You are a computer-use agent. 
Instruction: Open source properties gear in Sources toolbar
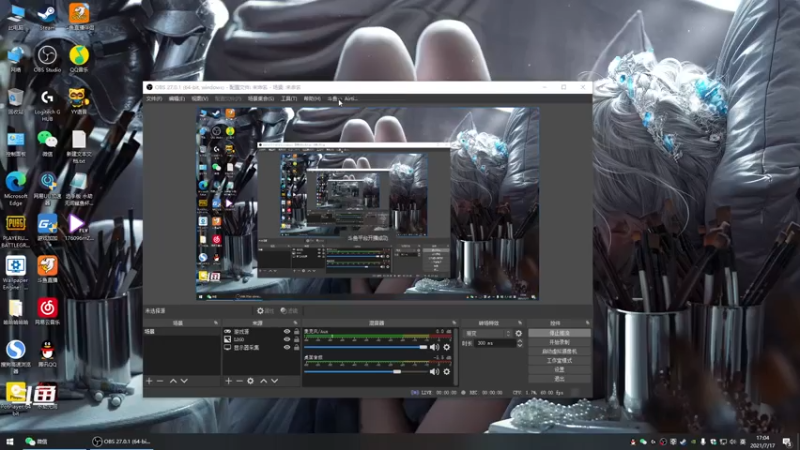coord(251,381)
